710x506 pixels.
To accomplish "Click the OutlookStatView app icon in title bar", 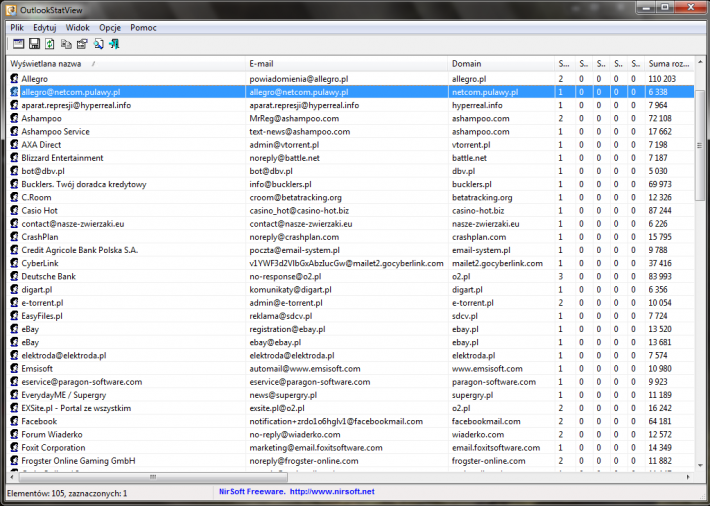I will [11, 10].
